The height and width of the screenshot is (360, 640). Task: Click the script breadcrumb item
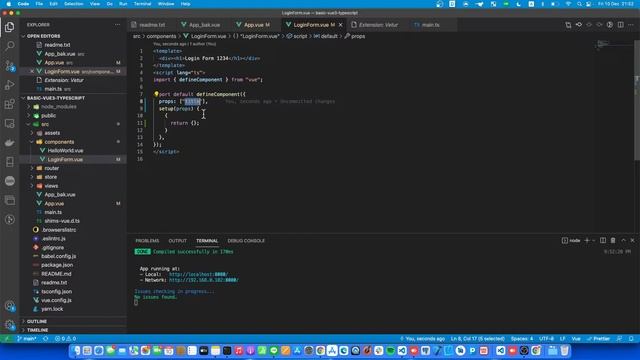click(297, 36)
